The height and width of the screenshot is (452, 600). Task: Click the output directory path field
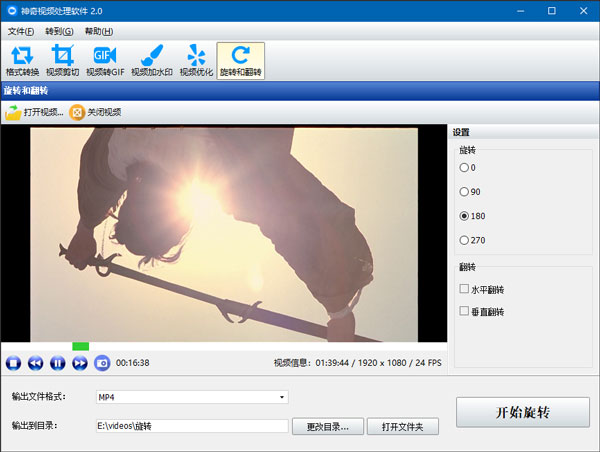pos(192,426)
